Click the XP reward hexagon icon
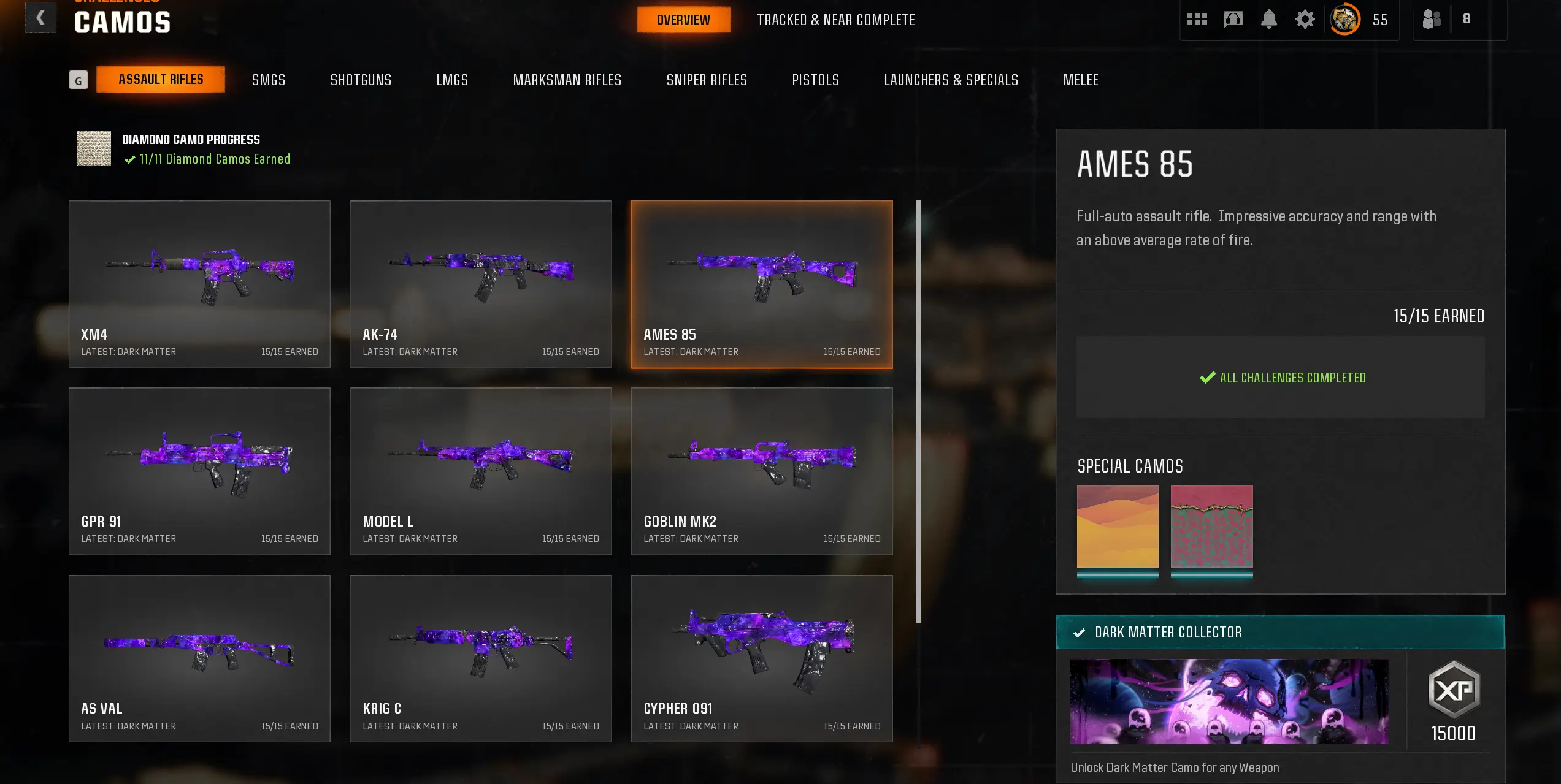Viewport: 1561px width, 784px height. point(1454,690)
